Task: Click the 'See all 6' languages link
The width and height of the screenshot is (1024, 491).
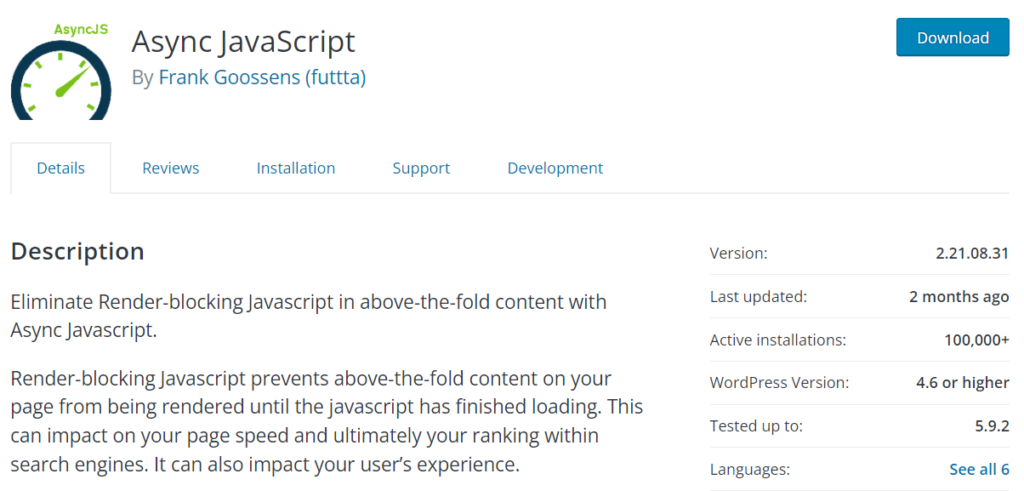Action: point(978,469)
